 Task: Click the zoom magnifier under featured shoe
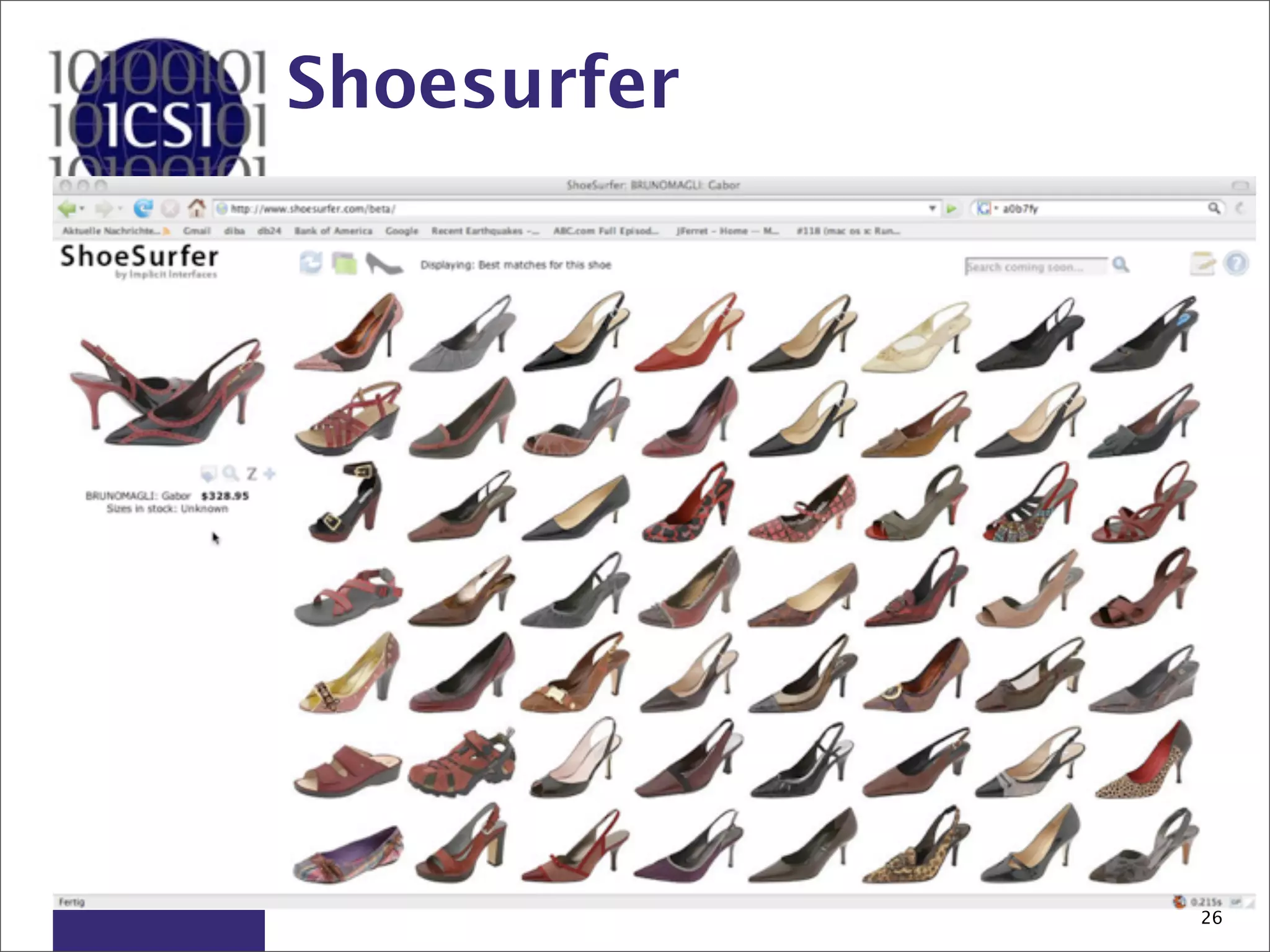click(231, 474)
